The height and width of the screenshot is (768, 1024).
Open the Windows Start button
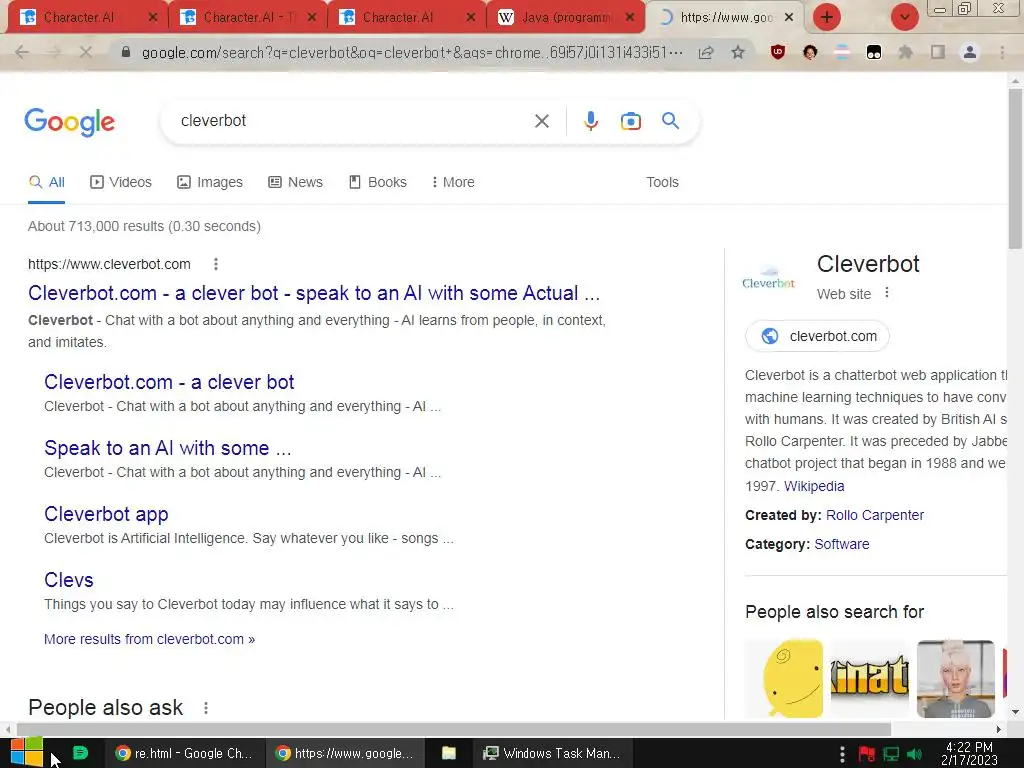(x=27, y=753)
